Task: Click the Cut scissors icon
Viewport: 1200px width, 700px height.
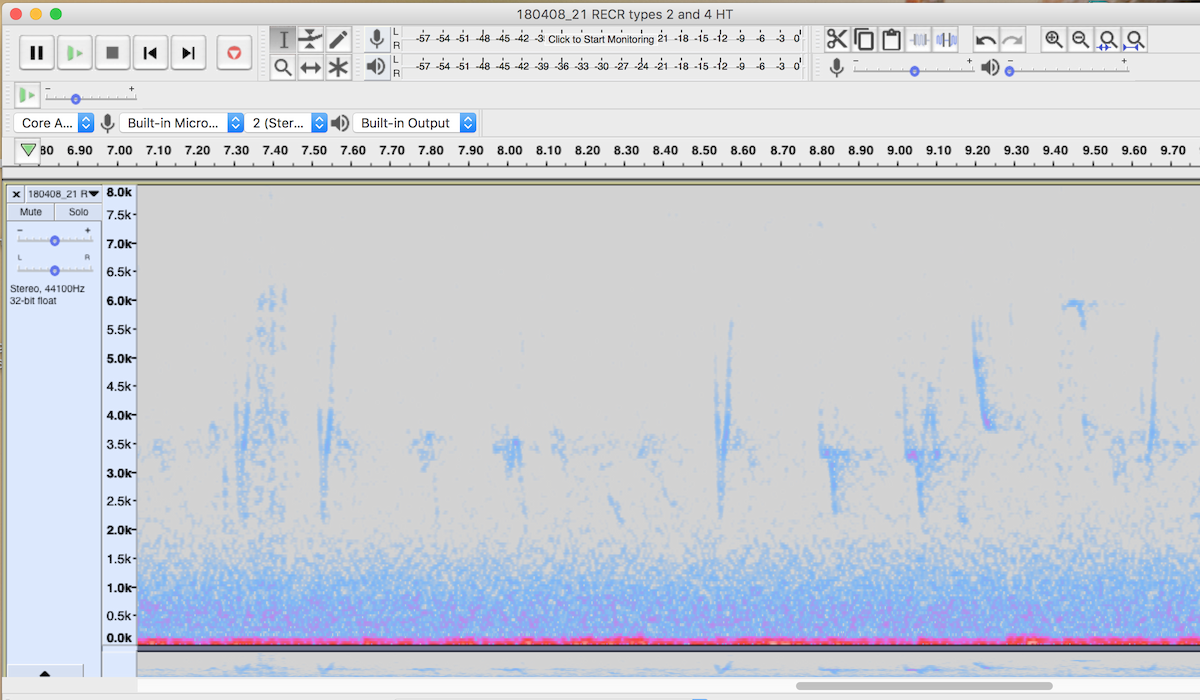Action: click(836, 40)
